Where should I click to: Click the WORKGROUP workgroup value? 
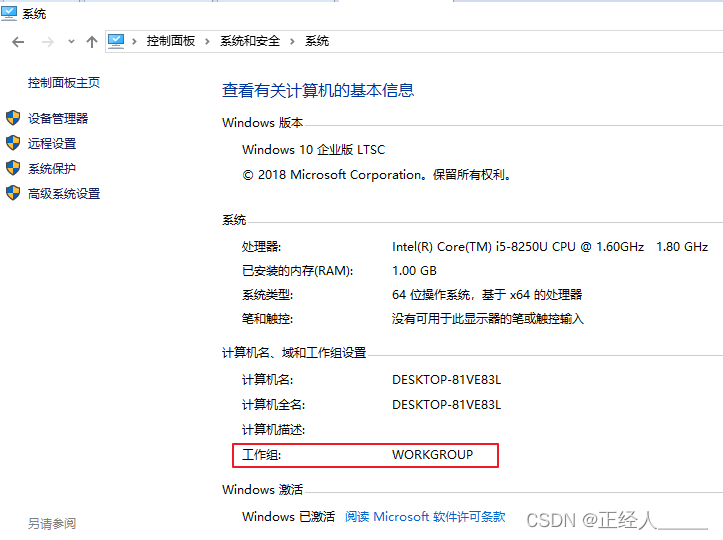pos(433,455)
